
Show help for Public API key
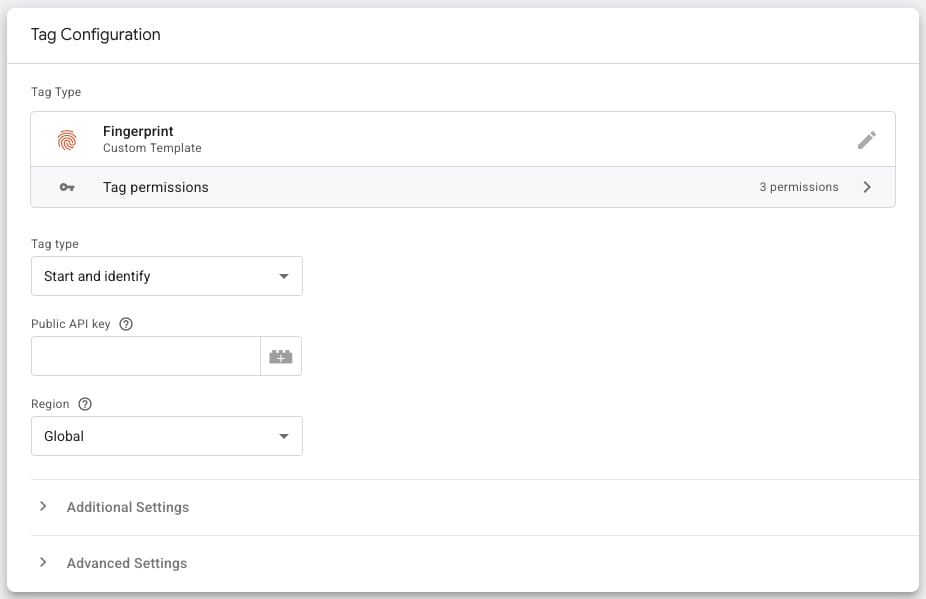click(x=126, y=324)
